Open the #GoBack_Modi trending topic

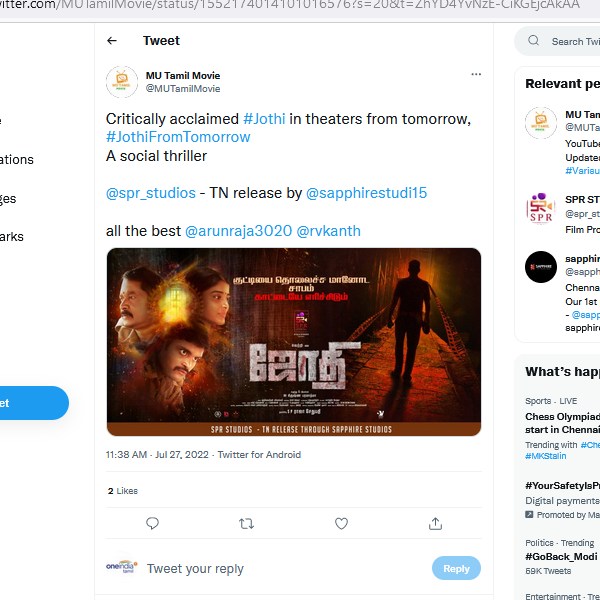point(562,557)
